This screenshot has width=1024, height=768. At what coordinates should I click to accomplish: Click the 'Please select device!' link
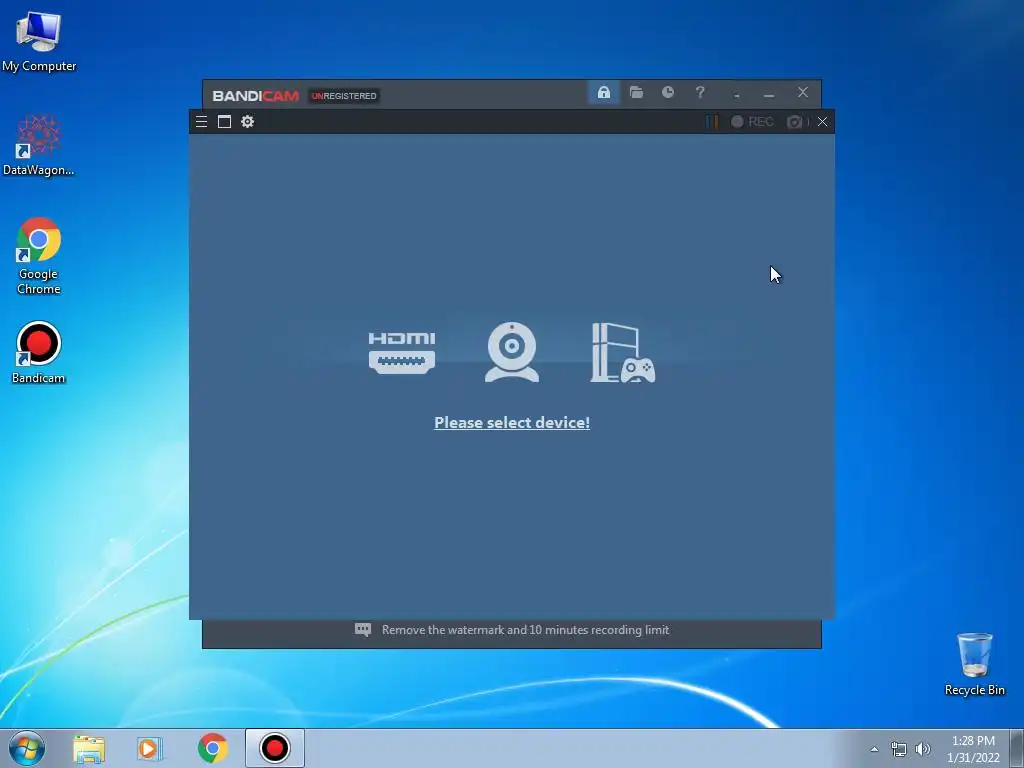[x=512, y=423]
